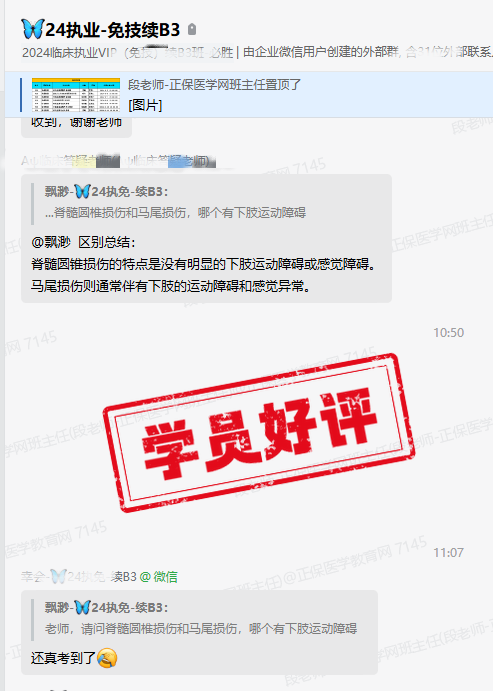This screenshot has height=691, width=493.
Task: Open pinned message from 段老师-正保医学网班主任
Action: [x=249, y=95]
